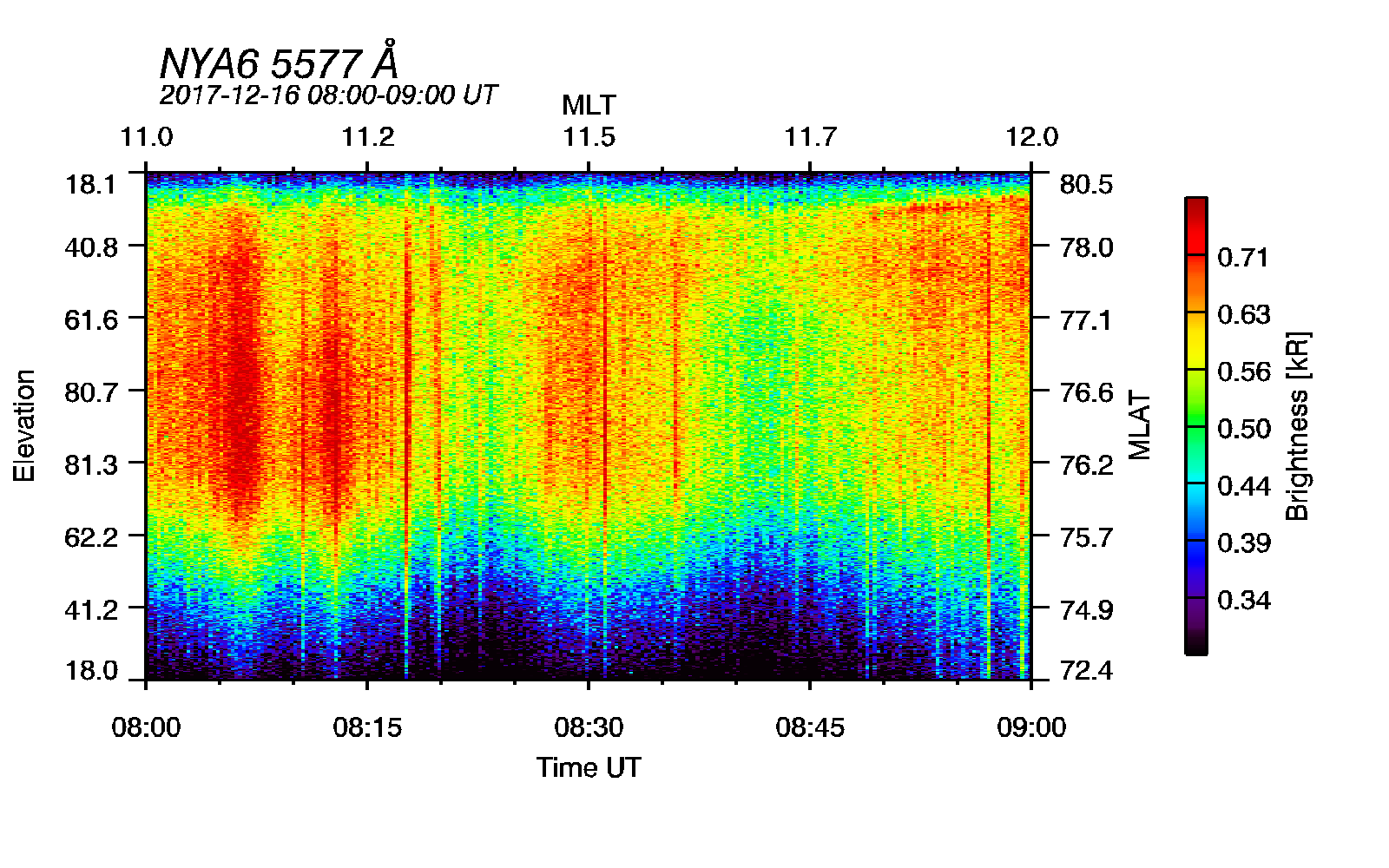This screenshot has height=868, width=1389.
Task: Click the MLT tick value '11.5'
Action: [x=589, y=137]
